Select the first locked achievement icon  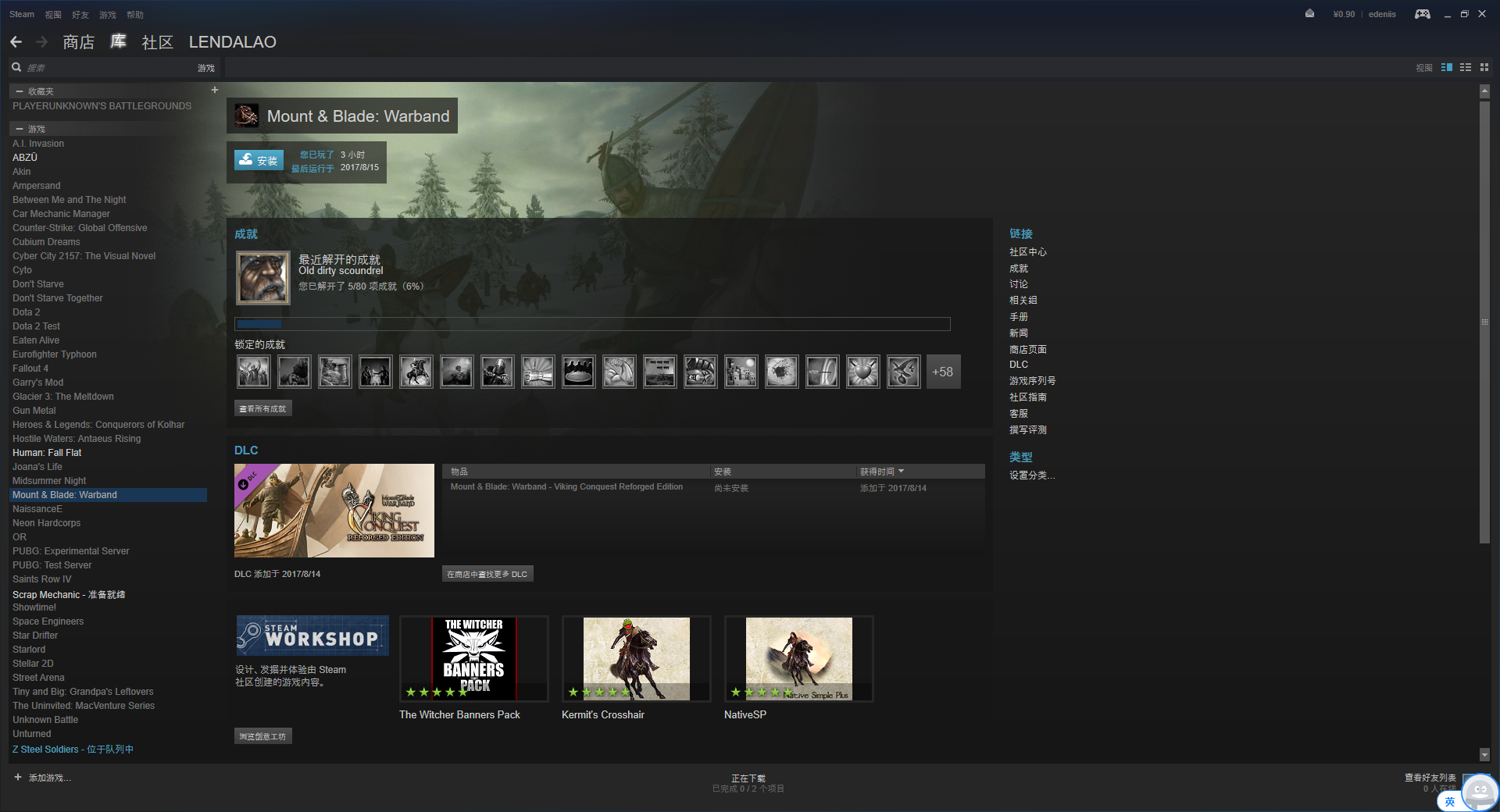(253, 372)
